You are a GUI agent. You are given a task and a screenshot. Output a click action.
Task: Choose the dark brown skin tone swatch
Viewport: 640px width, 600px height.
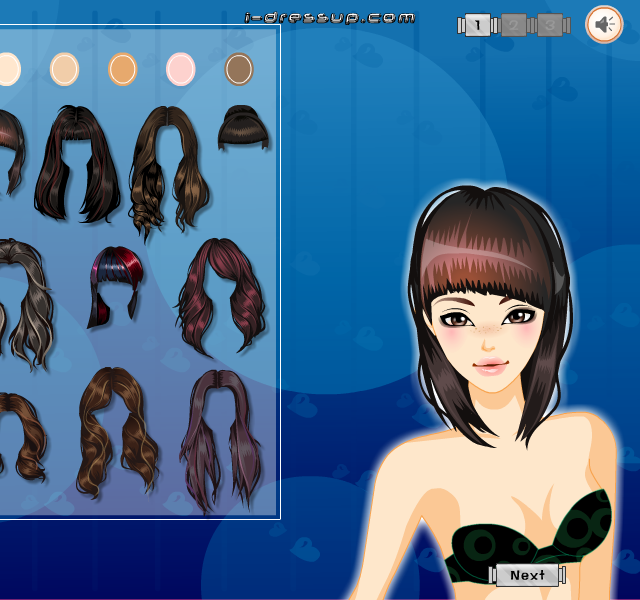pos(239,69)
